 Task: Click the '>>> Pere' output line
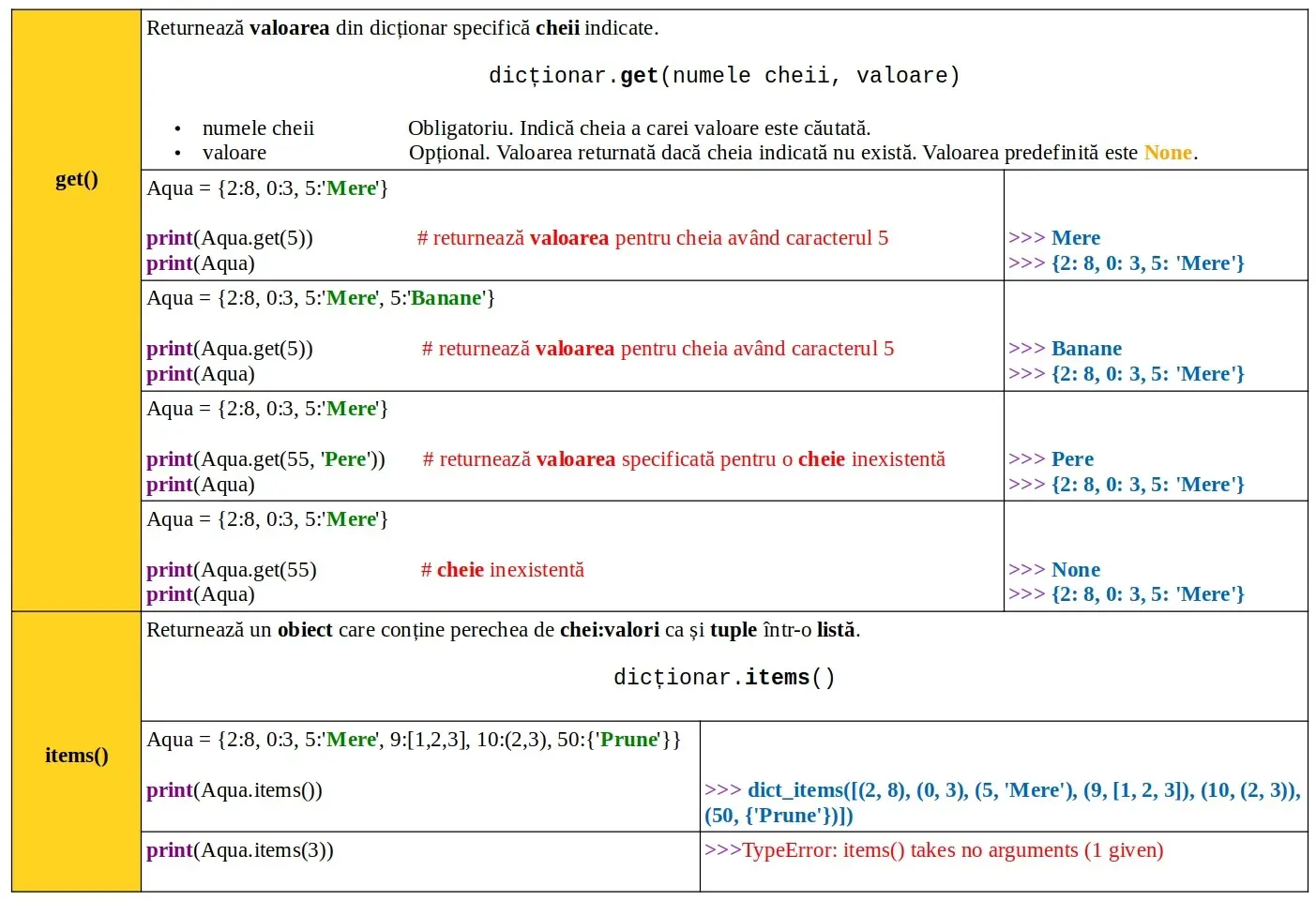click(x=1051, y=459)
